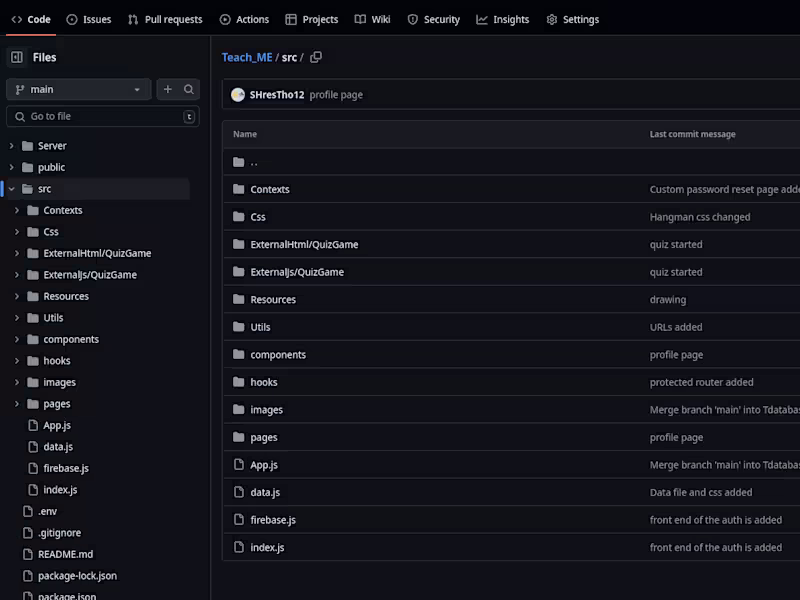This screenshot has width=800, height=600.
Task: Go to parent directory row
Action: tap(254, 162)
